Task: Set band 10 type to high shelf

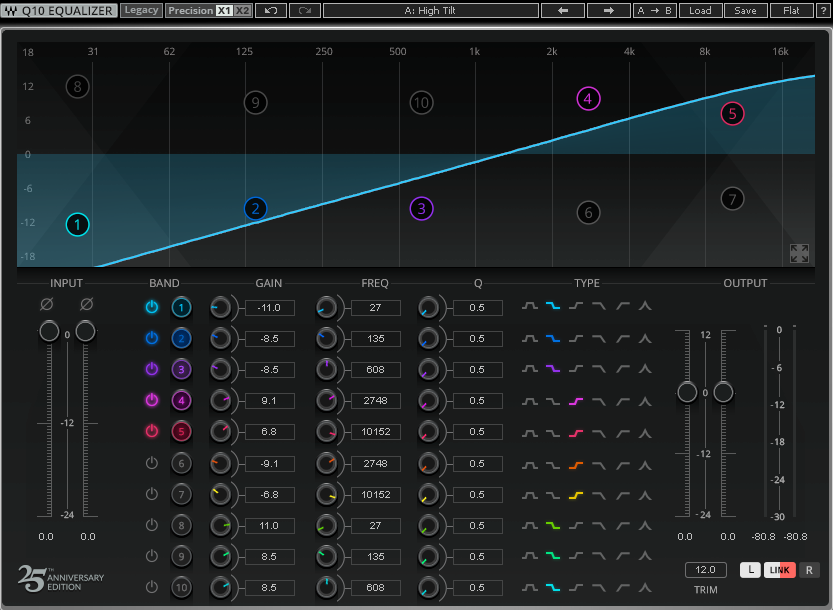Action: click(x=576, y=587)
